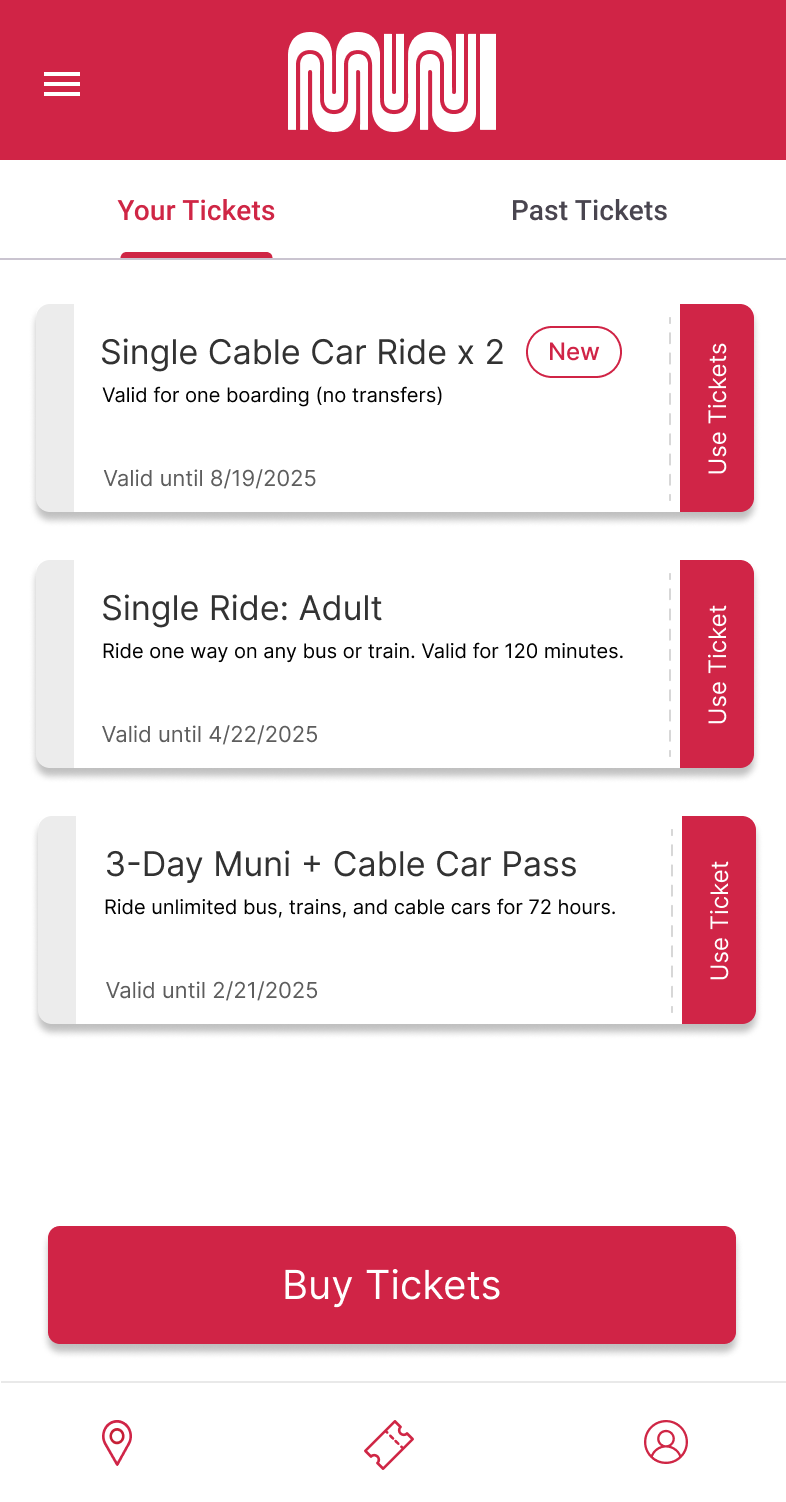Open the profile account icon

(x=666, y=1442)
